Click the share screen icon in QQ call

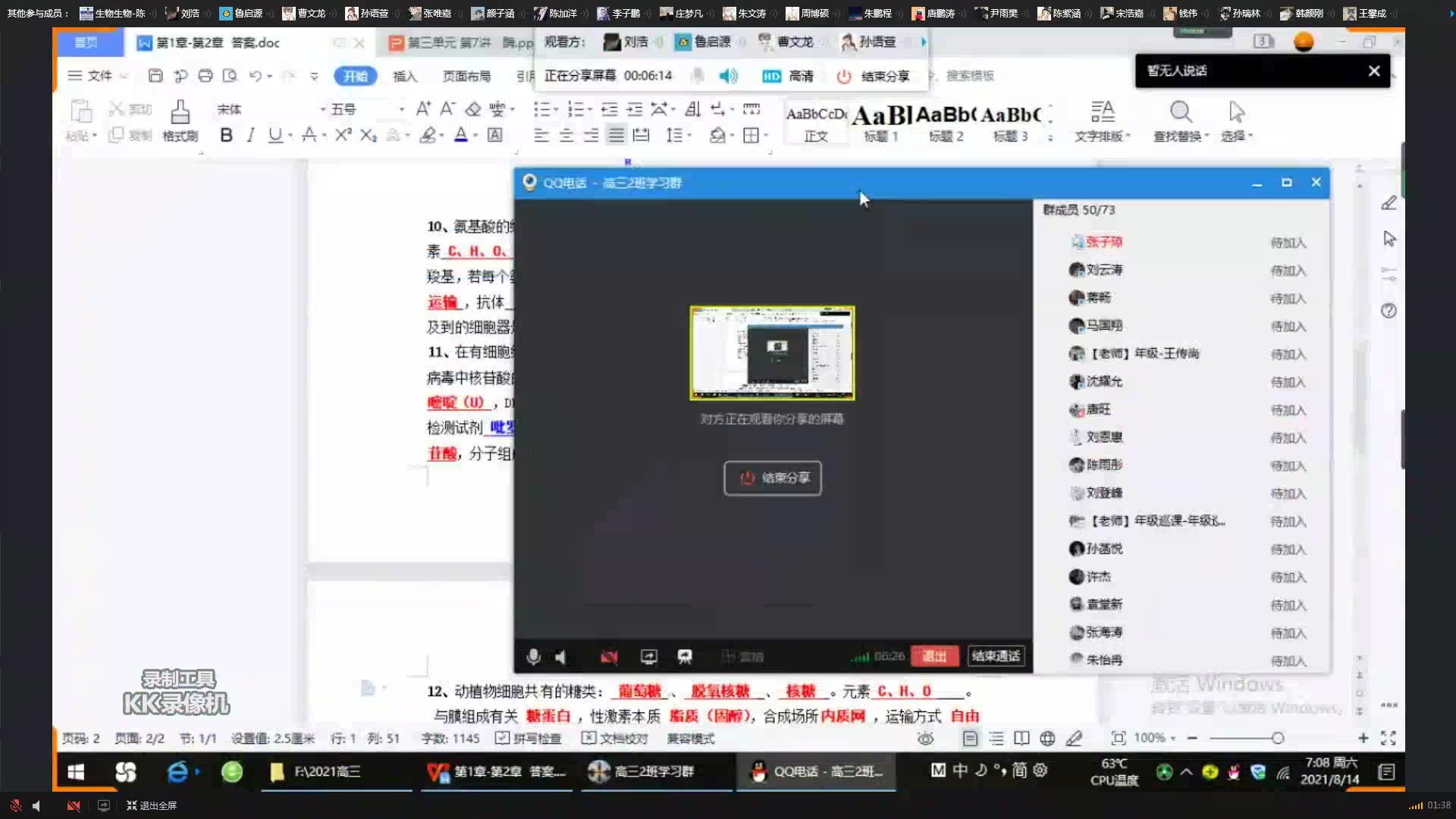[648, 657]
